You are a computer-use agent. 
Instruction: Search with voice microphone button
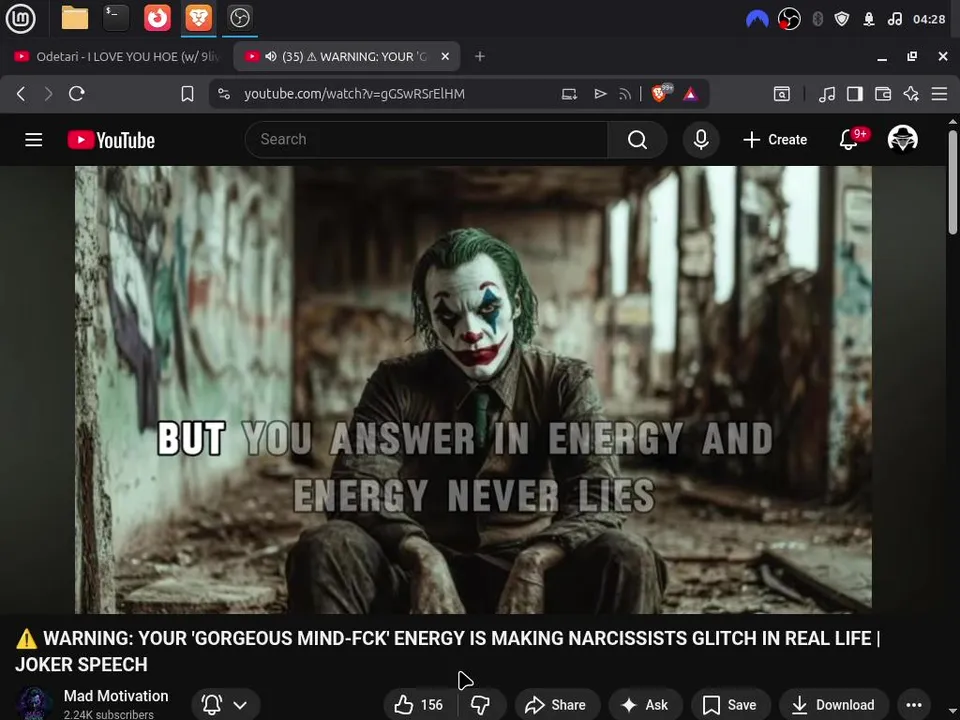701,140
